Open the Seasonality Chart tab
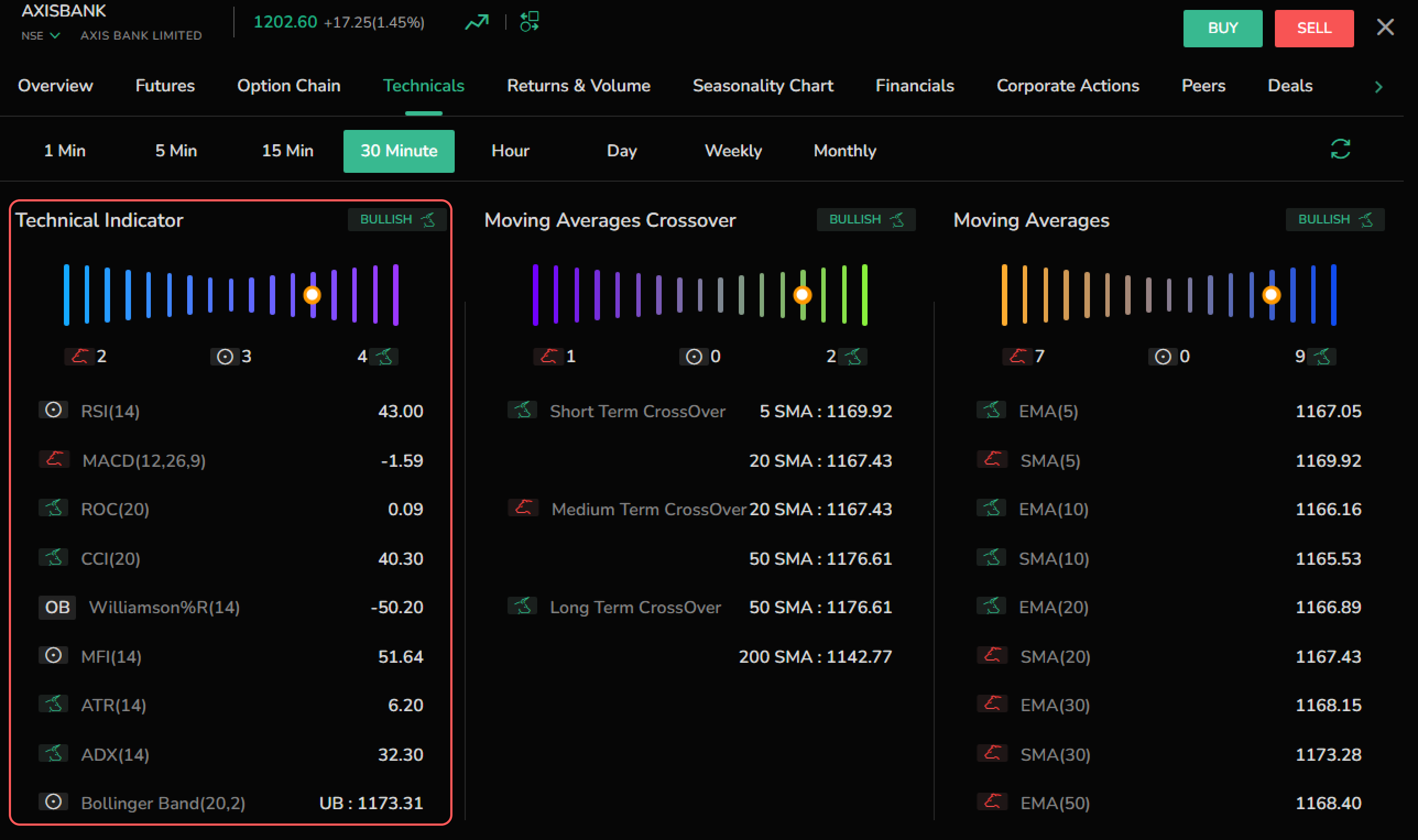This screenshot has height=840, width=1418. click(x=762, y=85)
